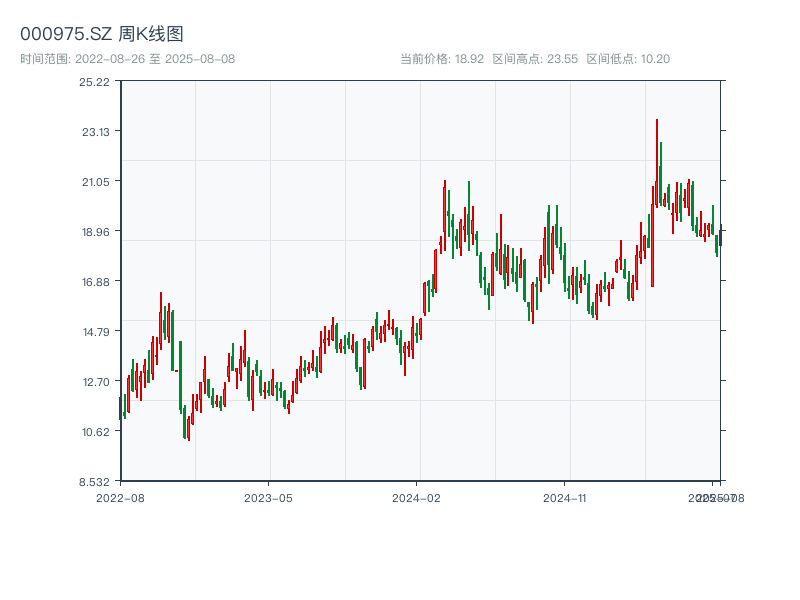Click the 2024-11 x-axis label
The width and height of the screenshot is (800, 600).
pyautogui.click(x=564, y=498)
